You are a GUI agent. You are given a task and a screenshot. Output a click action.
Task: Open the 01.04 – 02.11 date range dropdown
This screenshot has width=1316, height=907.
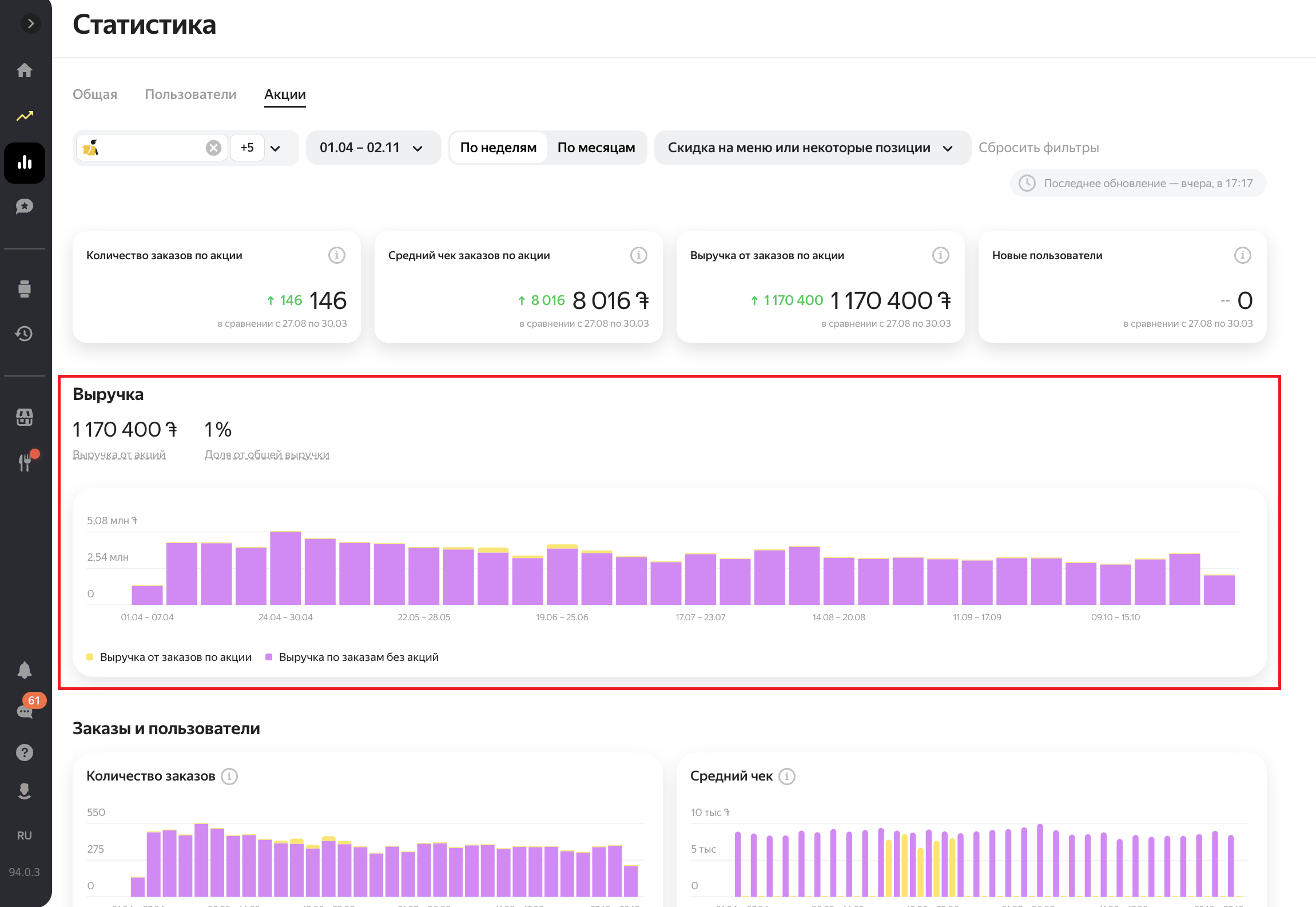pyautogui.click(x=373, y=148)
